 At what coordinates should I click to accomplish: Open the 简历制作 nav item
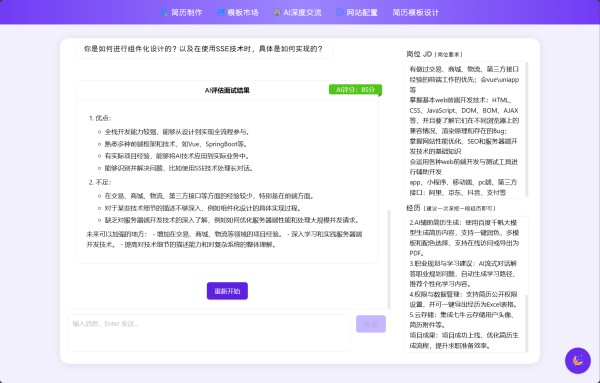tap(181, 12)
